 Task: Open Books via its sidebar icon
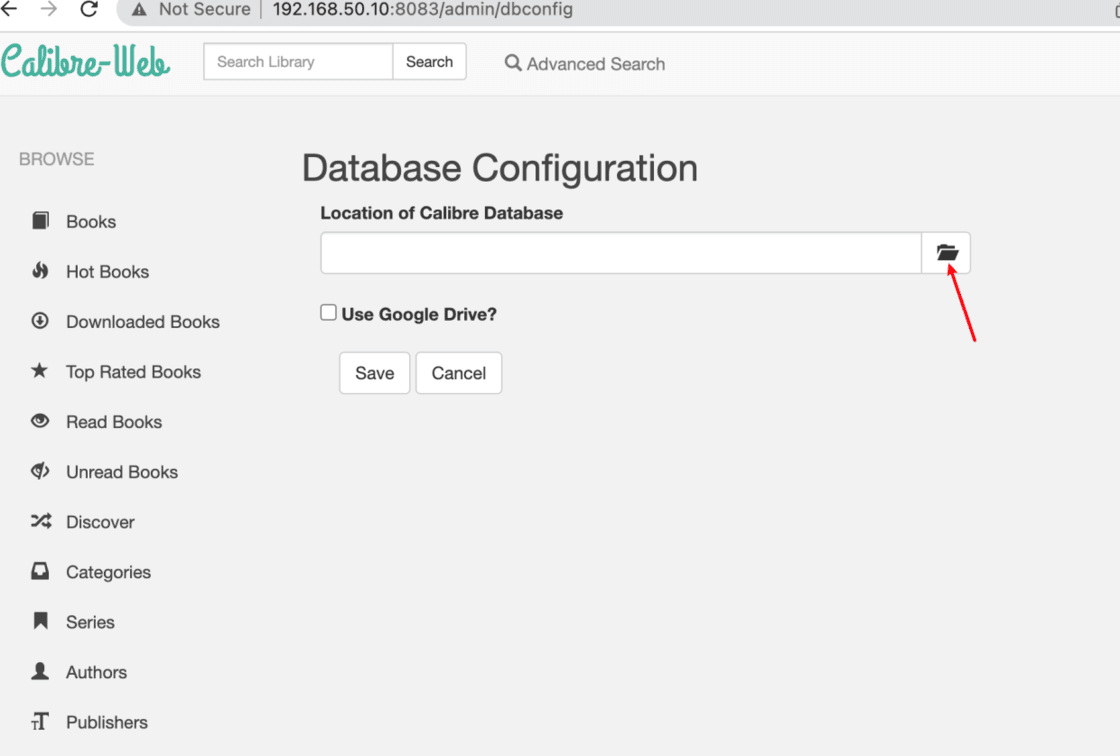tap(40, 221)
